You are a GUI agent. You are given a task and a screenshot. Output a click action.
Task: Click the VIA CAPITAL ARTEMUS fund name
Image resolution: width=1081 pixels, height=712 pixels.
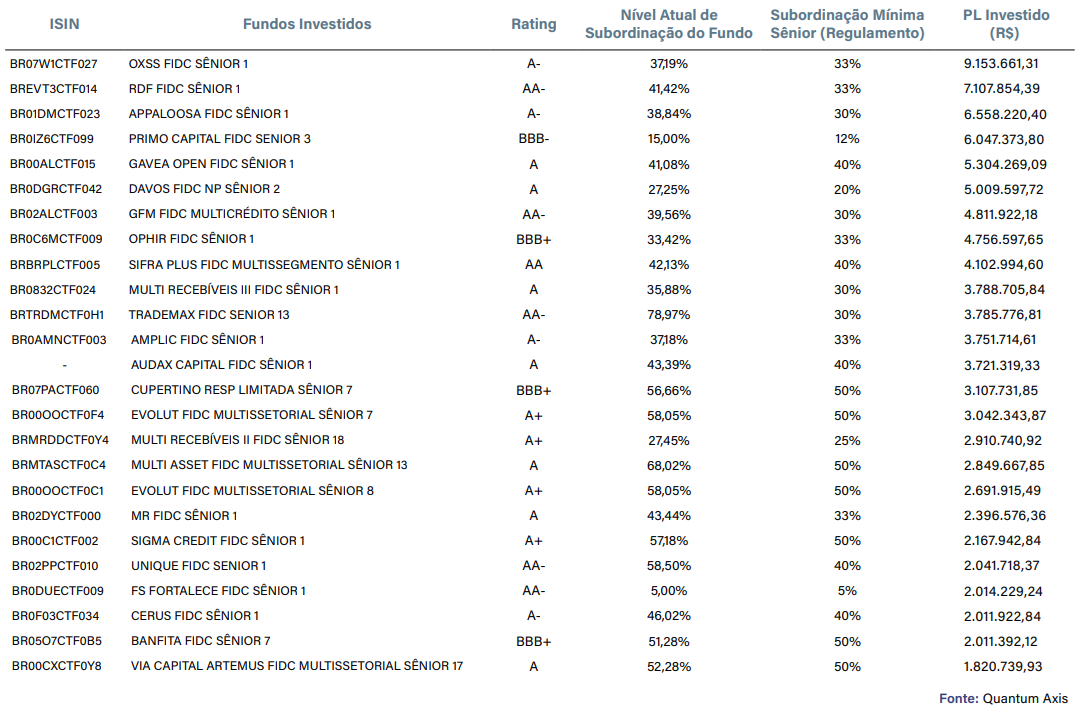[296, 666]
